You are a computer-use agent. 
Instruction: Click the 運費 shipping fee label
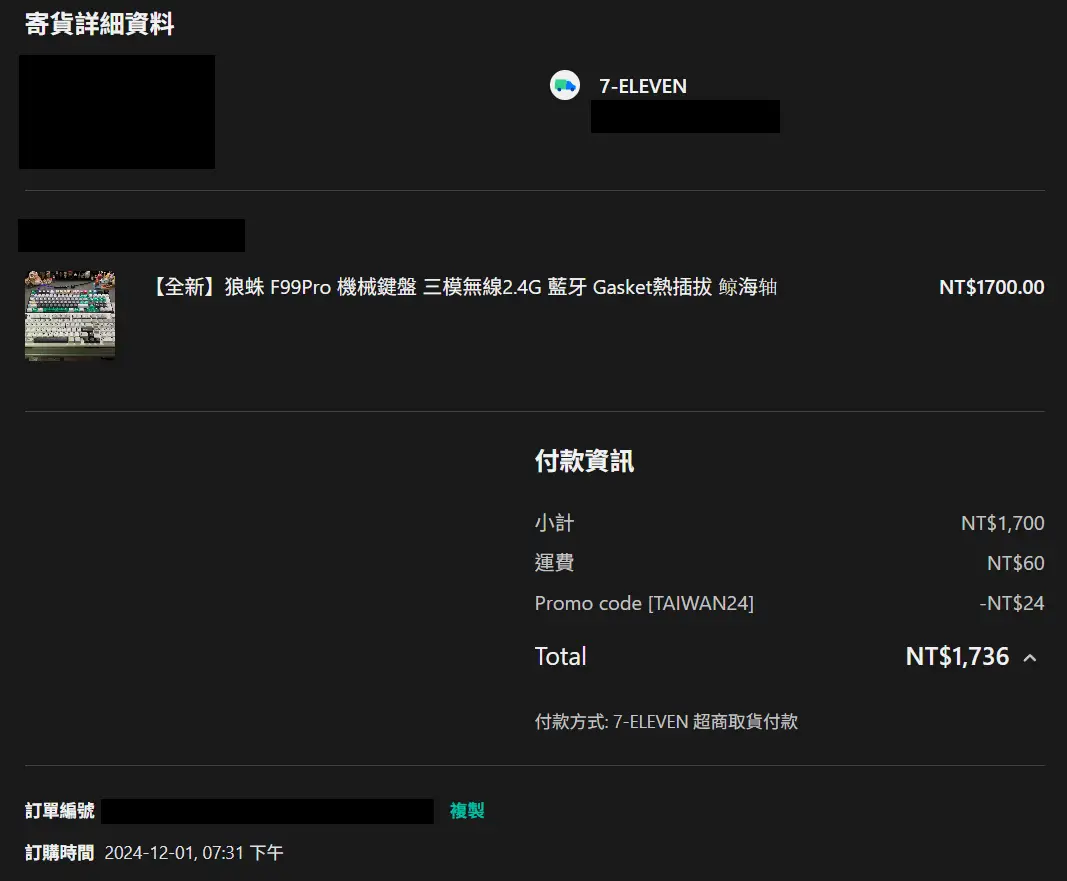pyautogui.click(x=554, y=563)
